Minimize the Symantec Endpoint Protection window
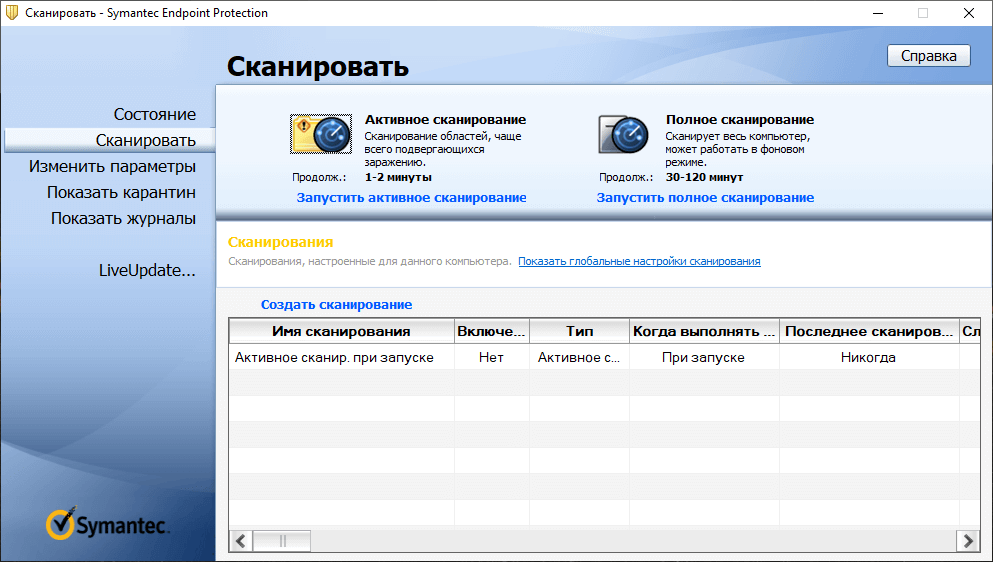The height and width of the screenshot is (562, 993). [x=877, y=13]
